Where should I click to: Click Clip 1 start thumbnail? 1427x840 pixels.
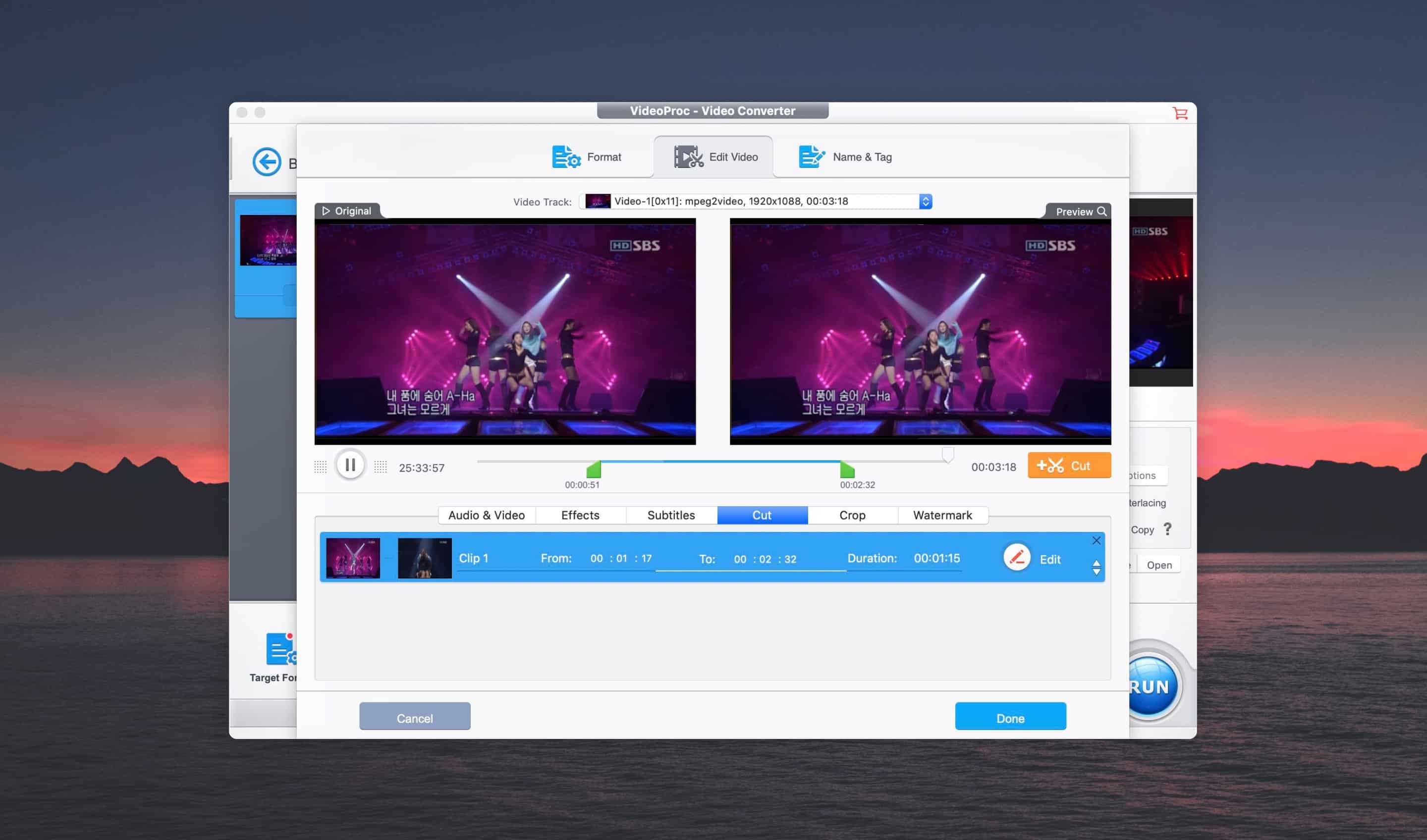click(353, 558)
